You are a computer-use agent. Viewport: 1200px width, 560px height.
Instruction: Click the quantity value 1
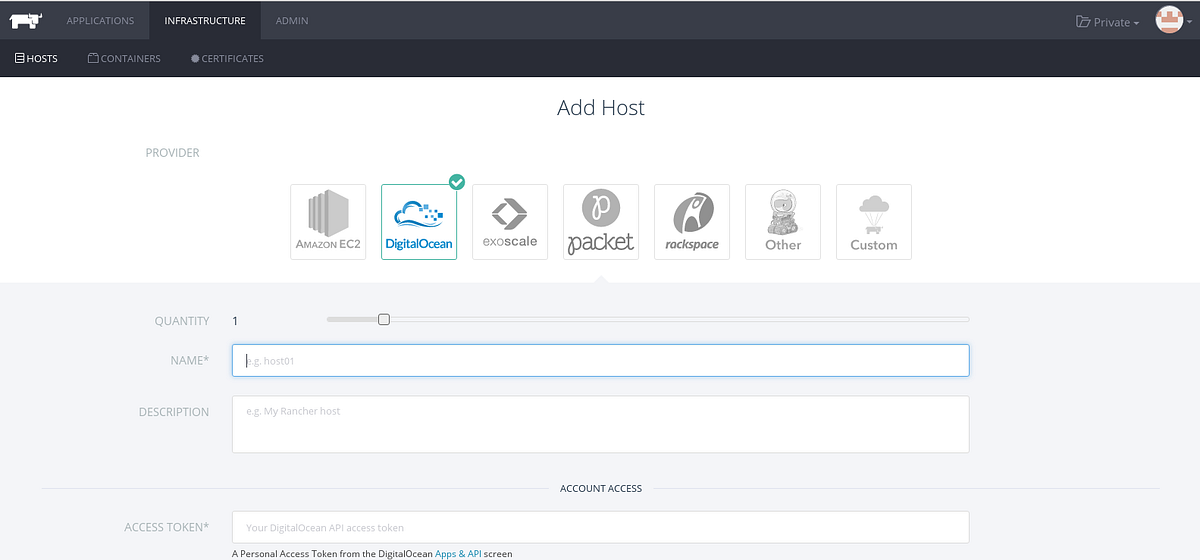[235, 321]
